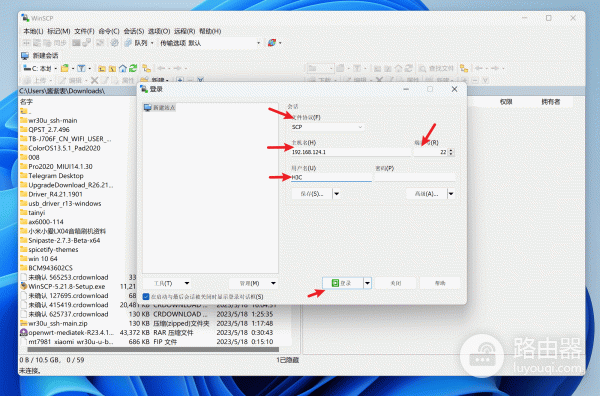Open the 工具(T) tools dropdown button

coord(167,284)
